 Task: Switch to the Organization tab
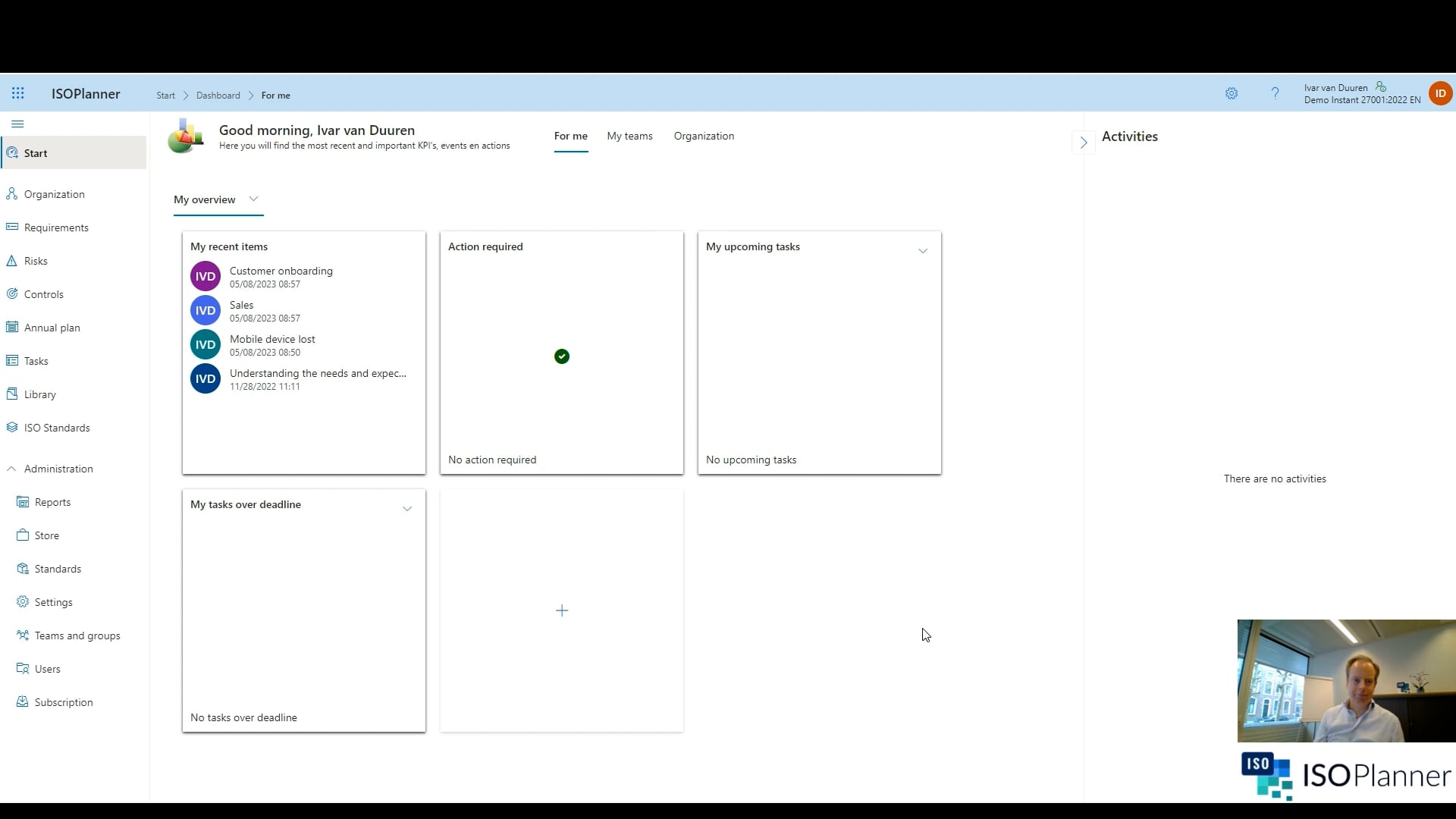(x=704, y=136)
